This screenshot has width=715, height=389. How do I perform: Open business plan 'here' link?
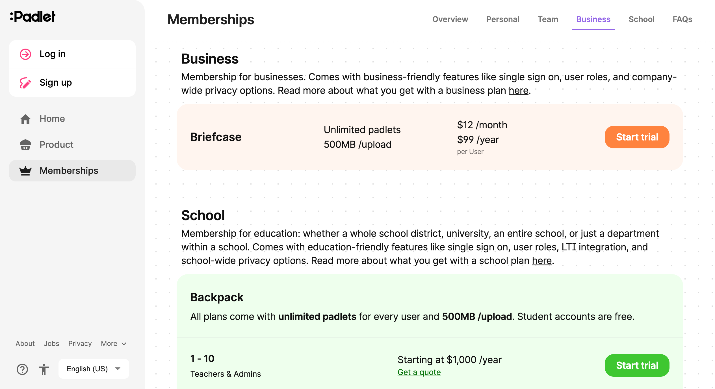(x=518, y=90)
